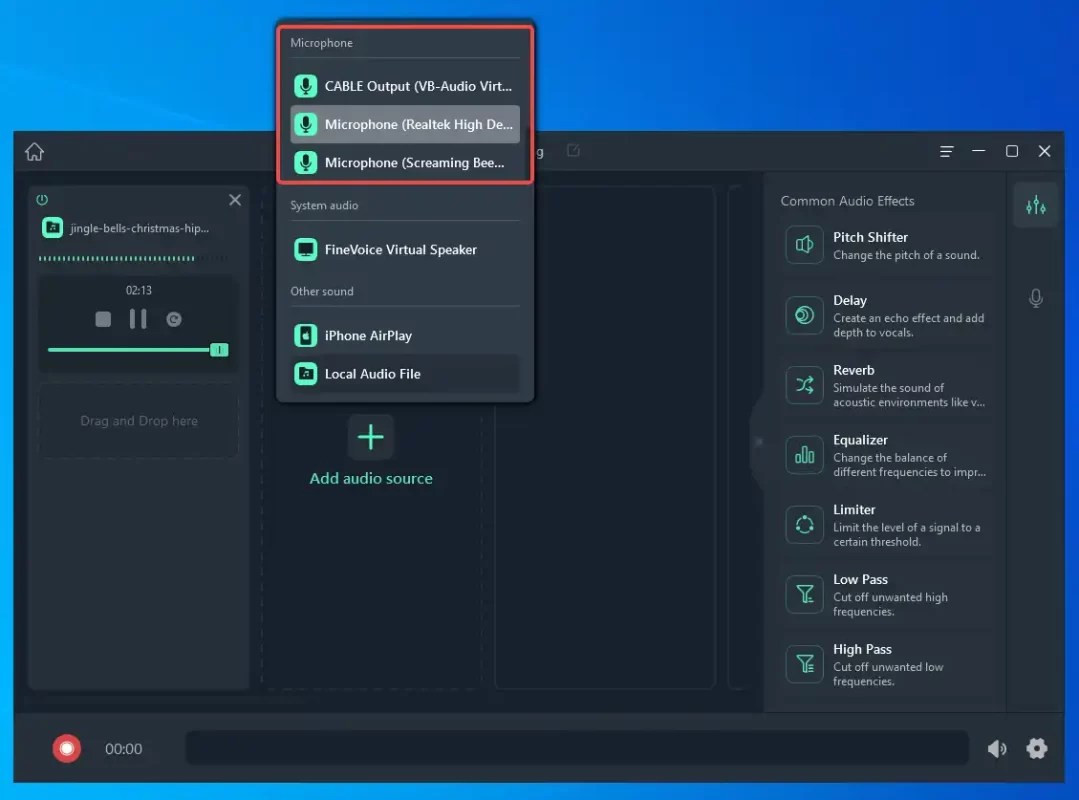The image size is (1079, 800).
Task: Click the Pitch Shifter speaker icon
Action: pyautogui.click(x=804, y=245)
